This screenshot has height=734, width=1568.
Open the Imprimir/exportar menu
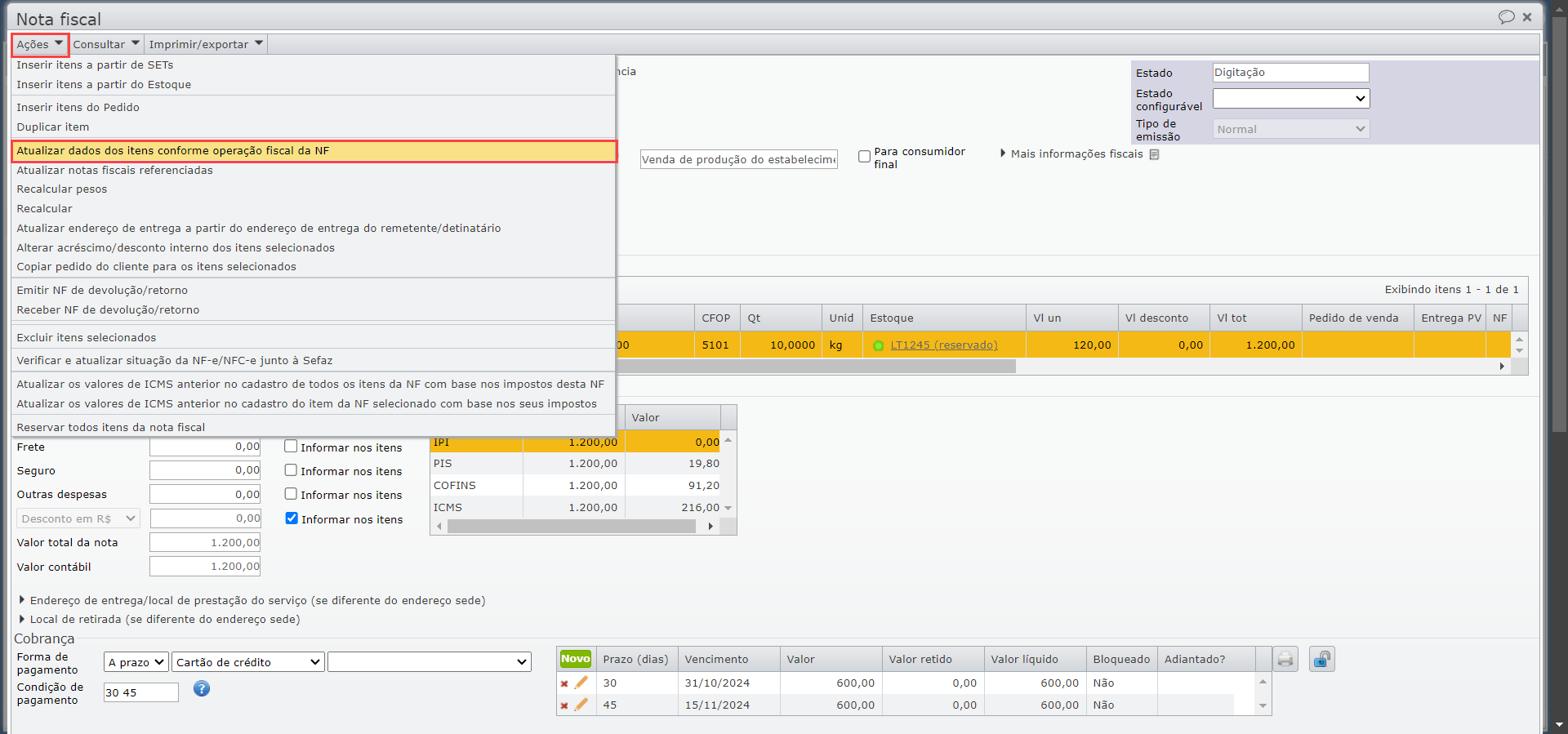[206, 44]
